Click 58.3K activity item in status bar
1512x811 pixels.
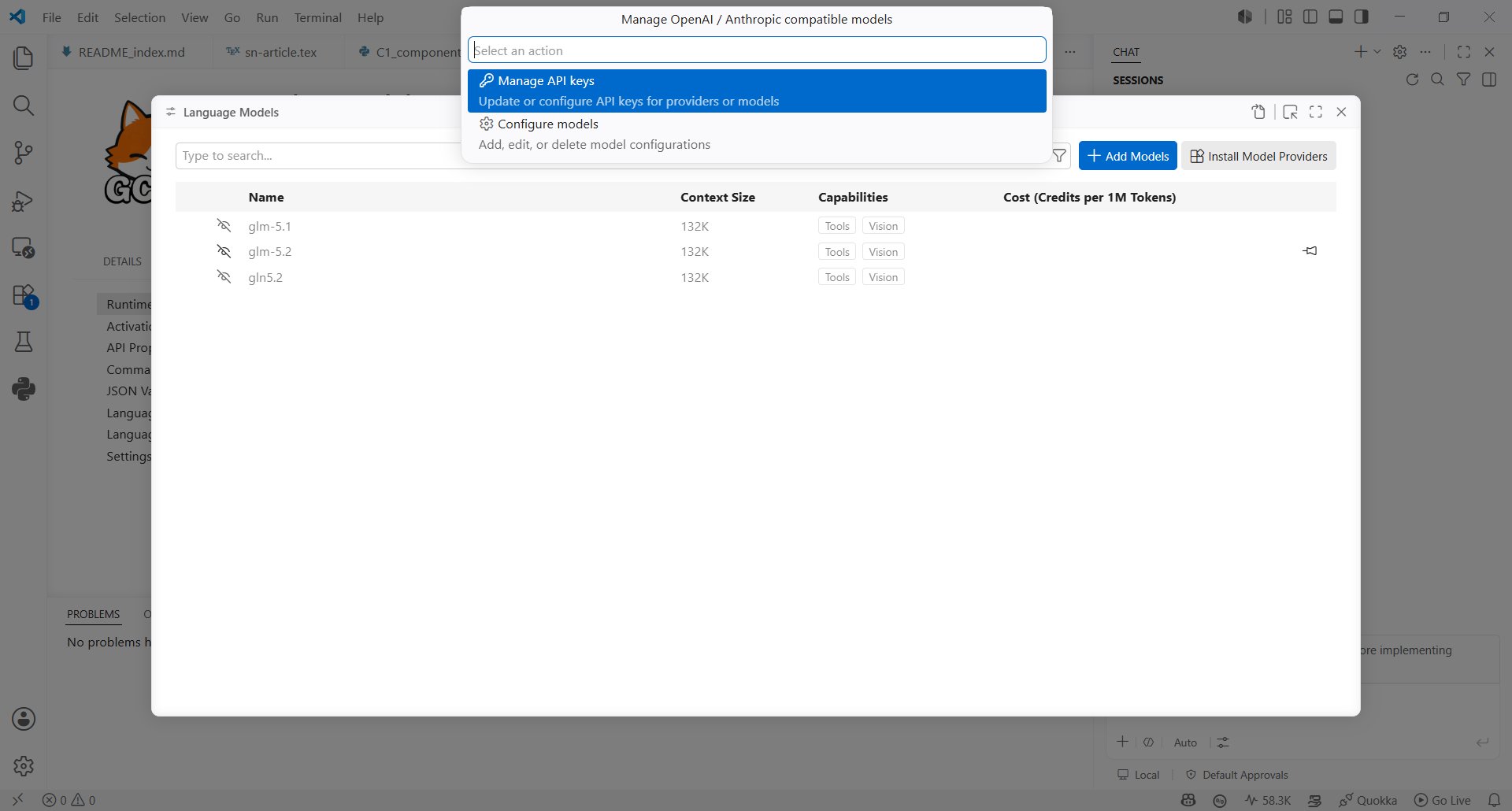point(1268,800)
